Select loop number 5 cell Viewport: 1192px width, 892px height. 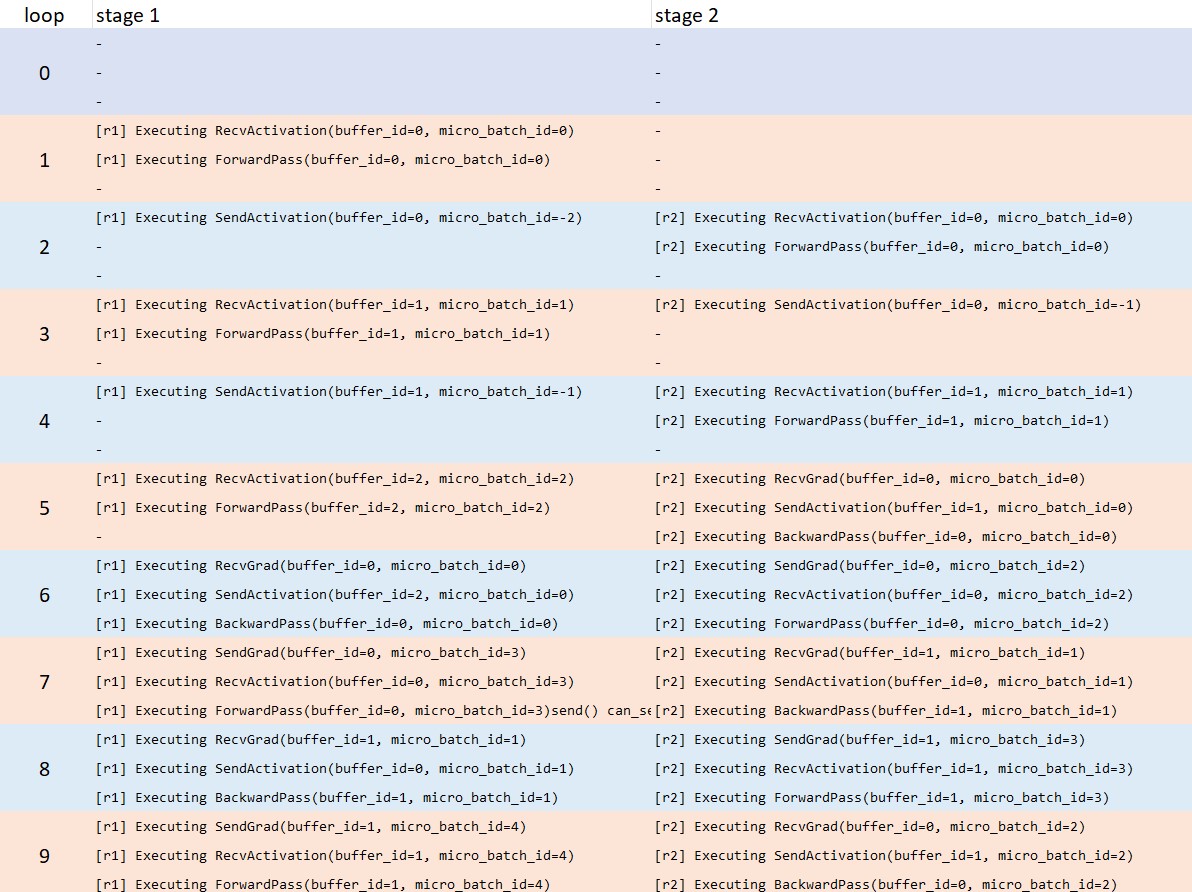pos(45,508)
